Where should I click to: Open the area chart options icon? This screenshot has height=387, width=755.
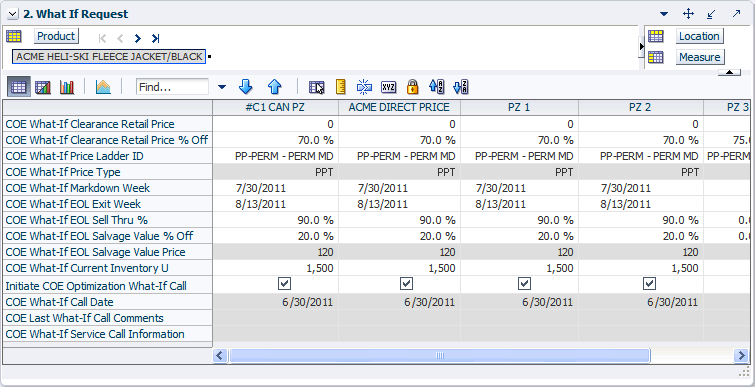point(103,87)
